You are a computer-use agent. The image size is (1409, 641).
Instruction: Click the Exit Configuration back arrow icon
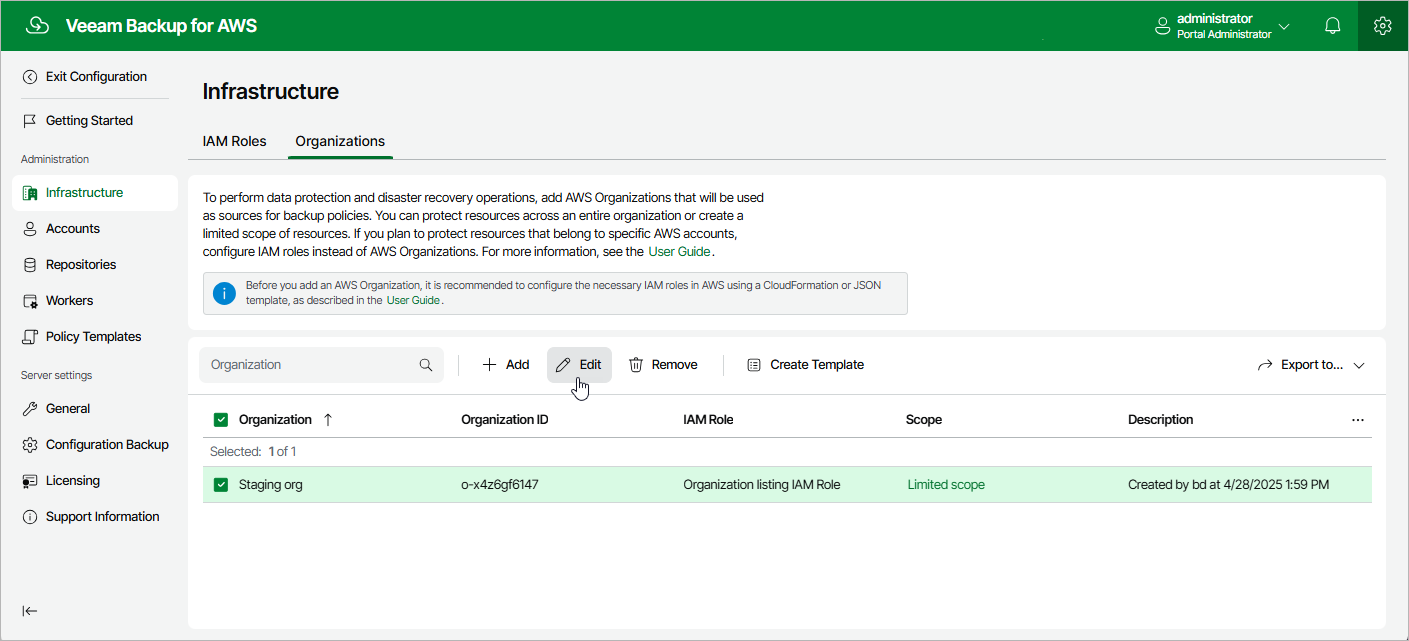(x=30, y=77)
